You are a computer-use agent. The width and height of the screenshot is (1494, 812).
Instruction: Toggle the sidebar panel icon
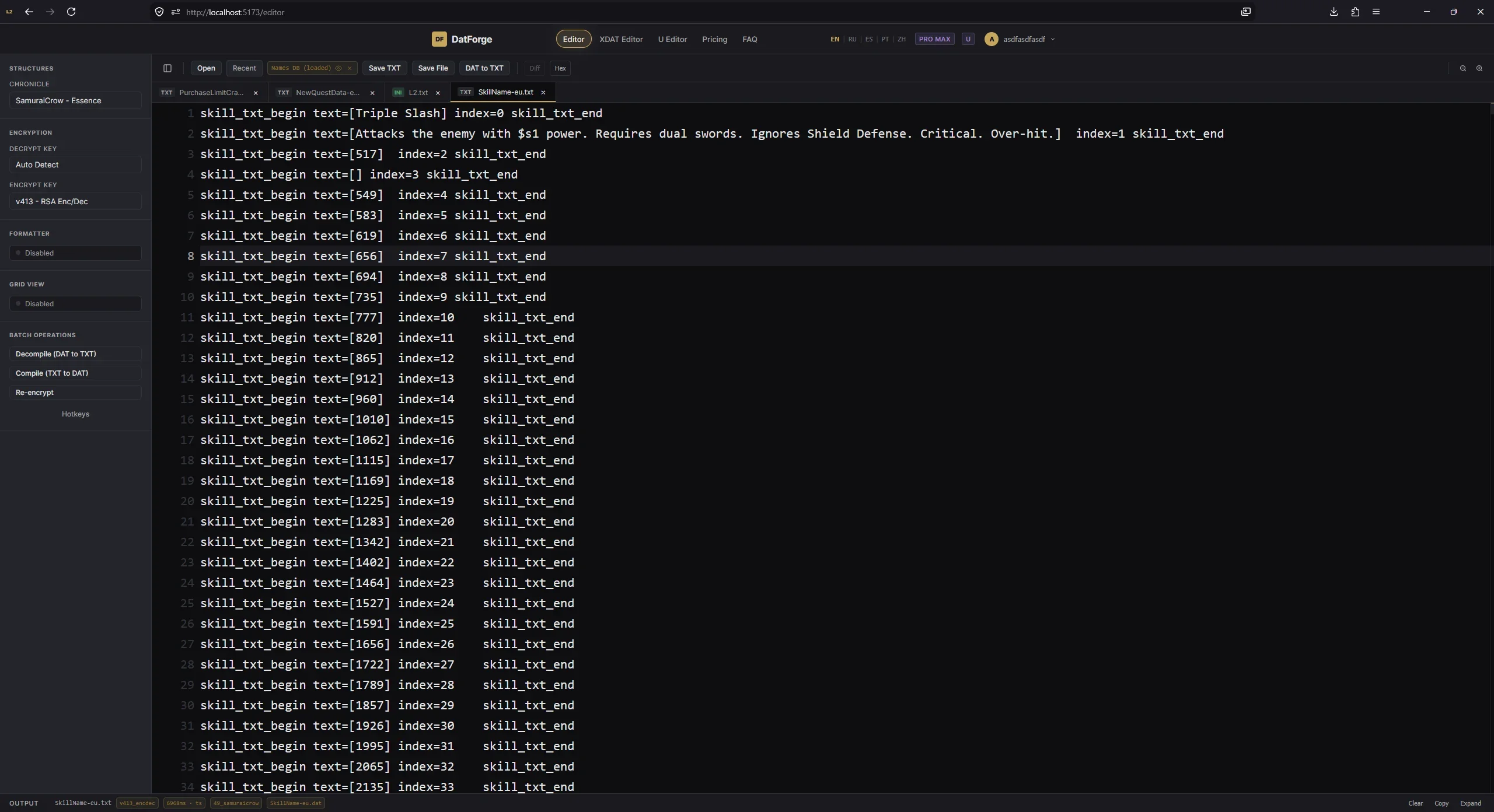click(167, 68)
